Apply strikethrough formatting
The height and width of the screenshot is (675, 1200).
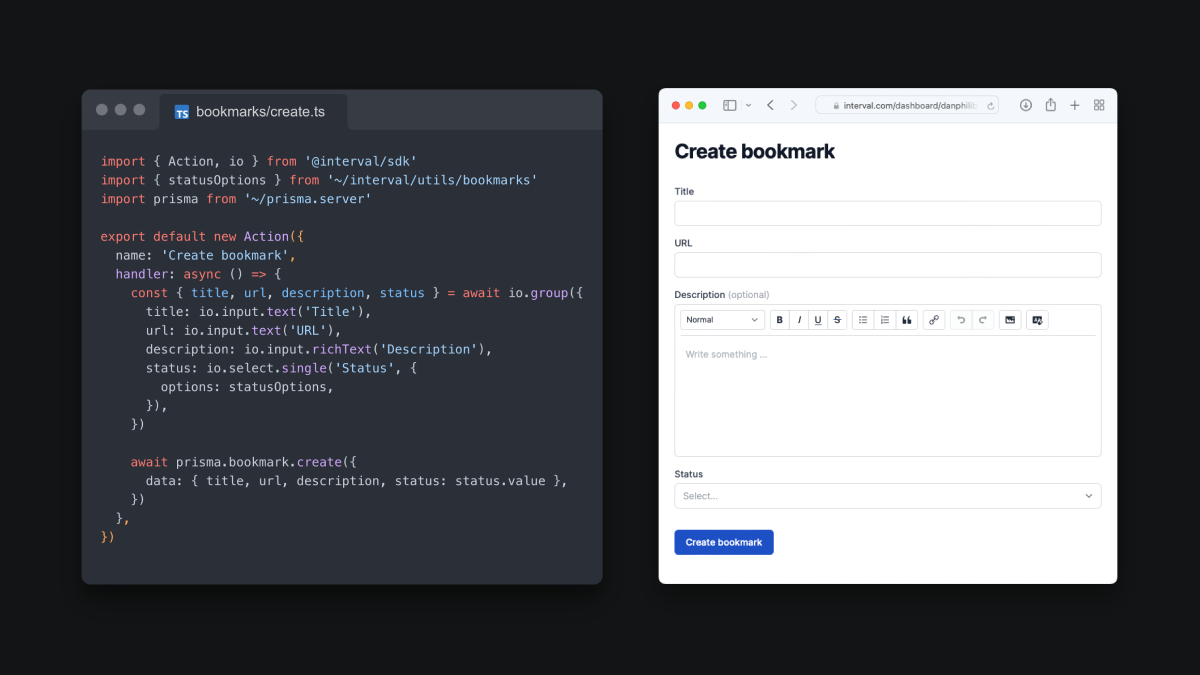[x=838, y=320]
